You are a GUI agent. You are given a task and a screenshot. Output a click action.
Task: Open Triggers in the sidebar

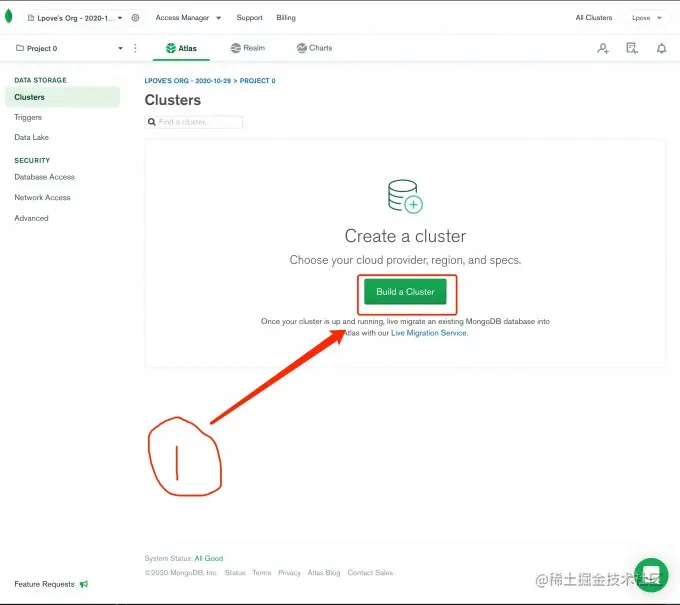(x=28, y=117)
